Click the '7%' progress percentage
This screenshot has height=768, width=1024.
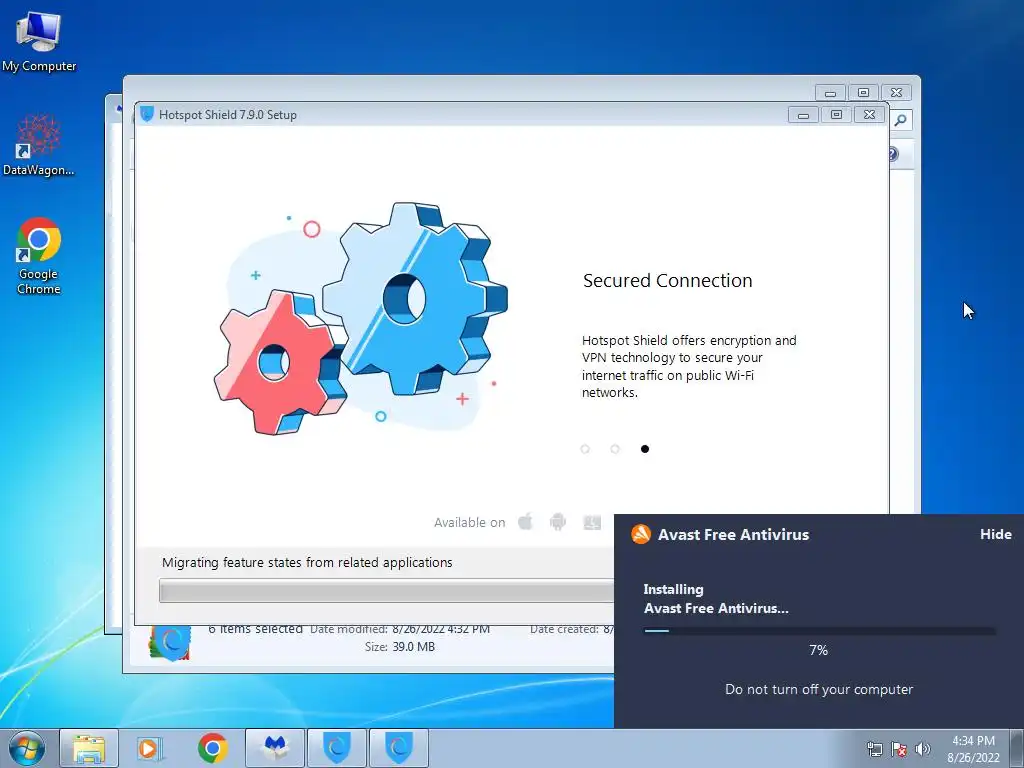coord(818,650)
